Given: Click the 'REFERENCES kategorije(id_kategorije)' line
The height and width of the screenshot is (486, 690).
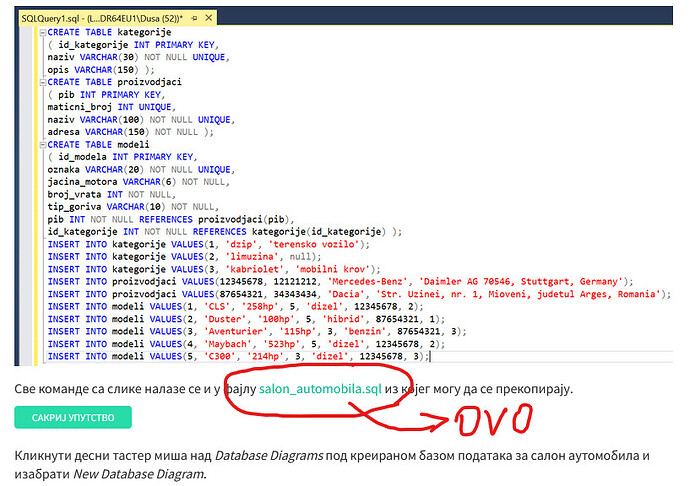Looking at the screenshot, I should [225, 232].
